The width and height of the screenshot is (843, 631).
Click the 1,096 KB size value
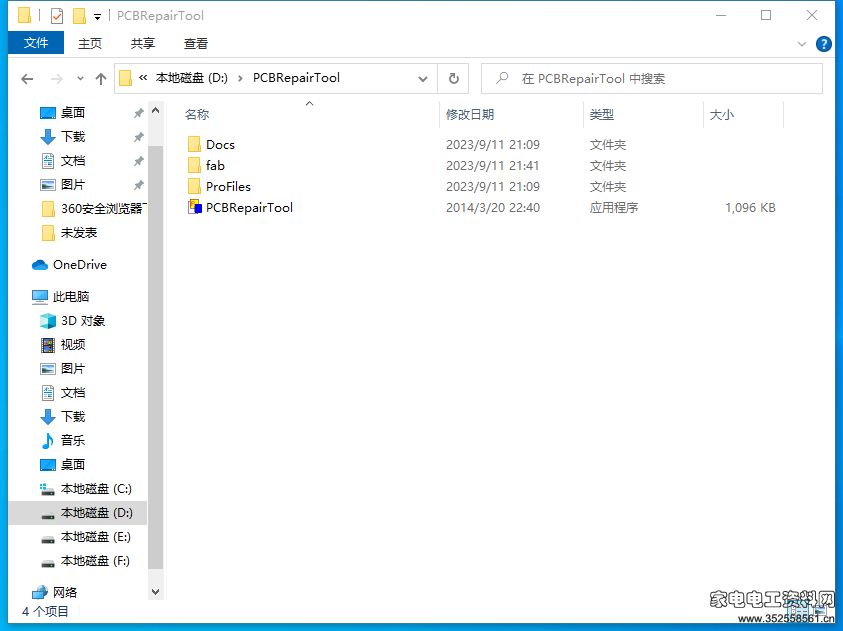point(751,207)
